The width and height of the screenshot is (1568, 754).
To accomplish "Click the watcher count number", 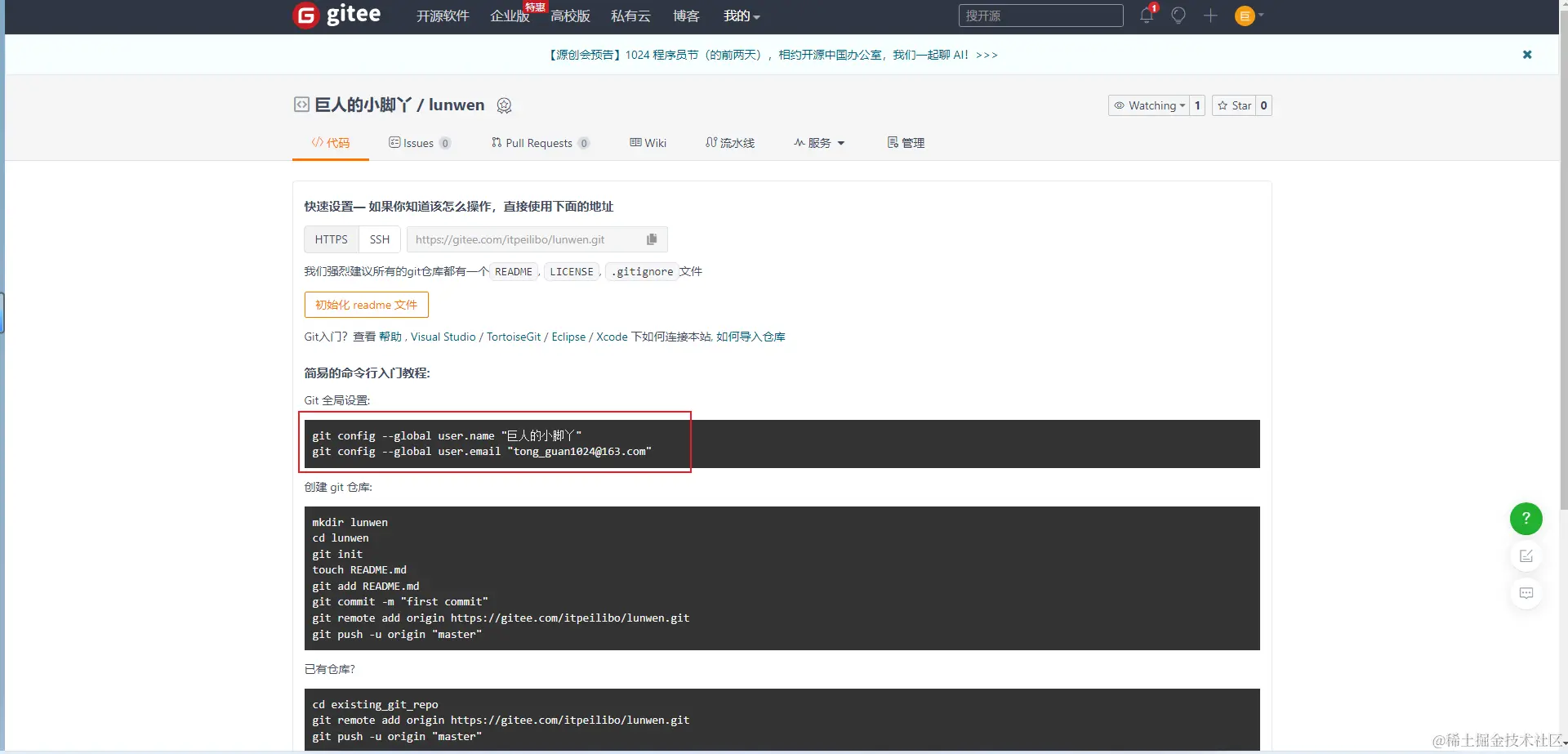I will tap(1197, 105).
